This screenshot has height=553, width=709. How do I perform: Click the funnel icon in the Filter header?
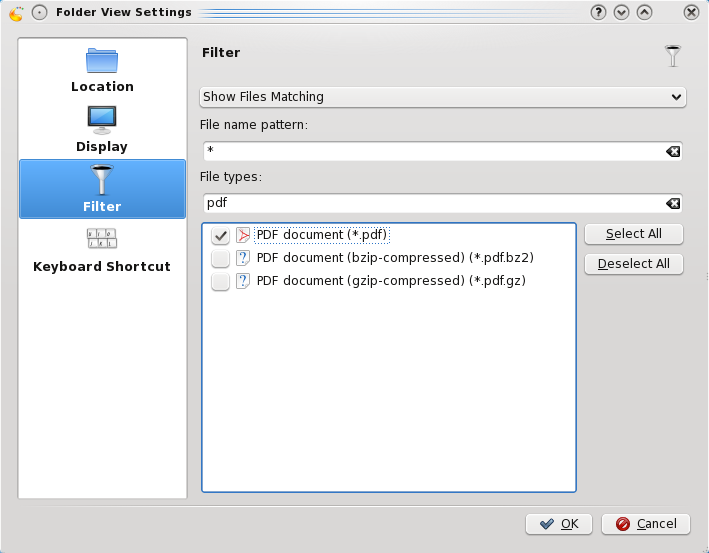coord(673,56)
